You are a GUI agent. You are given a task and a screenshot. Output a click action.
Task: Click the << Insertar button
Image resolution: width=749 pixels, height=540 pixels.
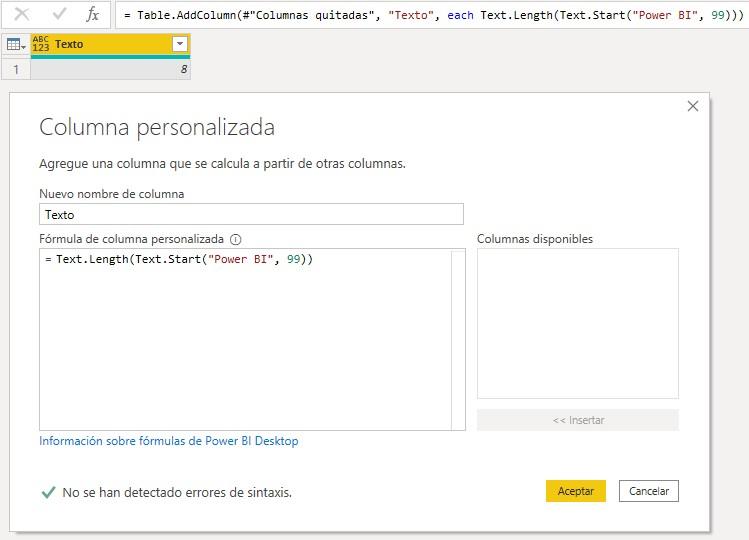pyautogui.click(x=578, y=420)
